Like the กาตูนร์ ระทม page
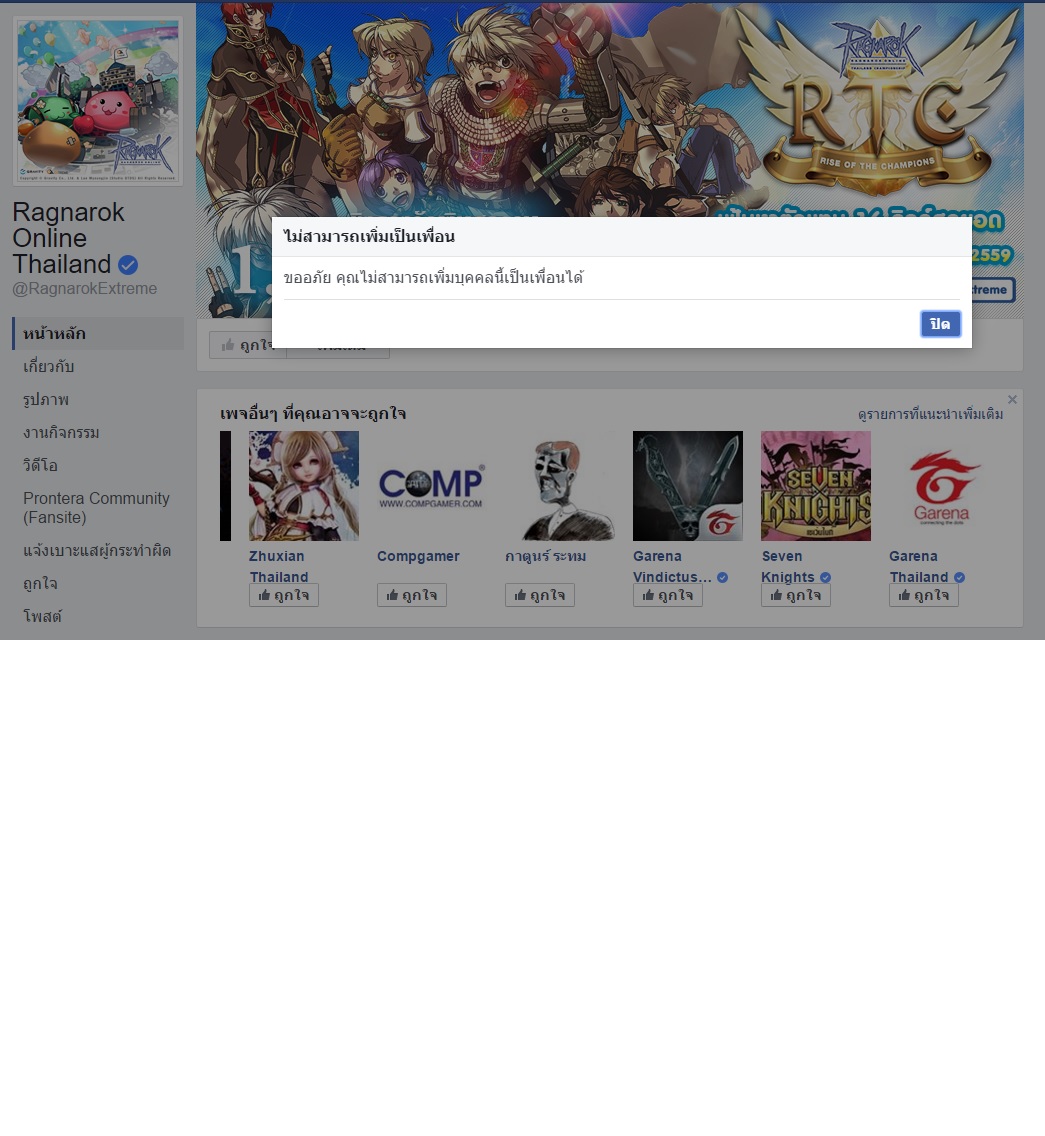This screenshot has height=1136, width=1045. point(540,596)
